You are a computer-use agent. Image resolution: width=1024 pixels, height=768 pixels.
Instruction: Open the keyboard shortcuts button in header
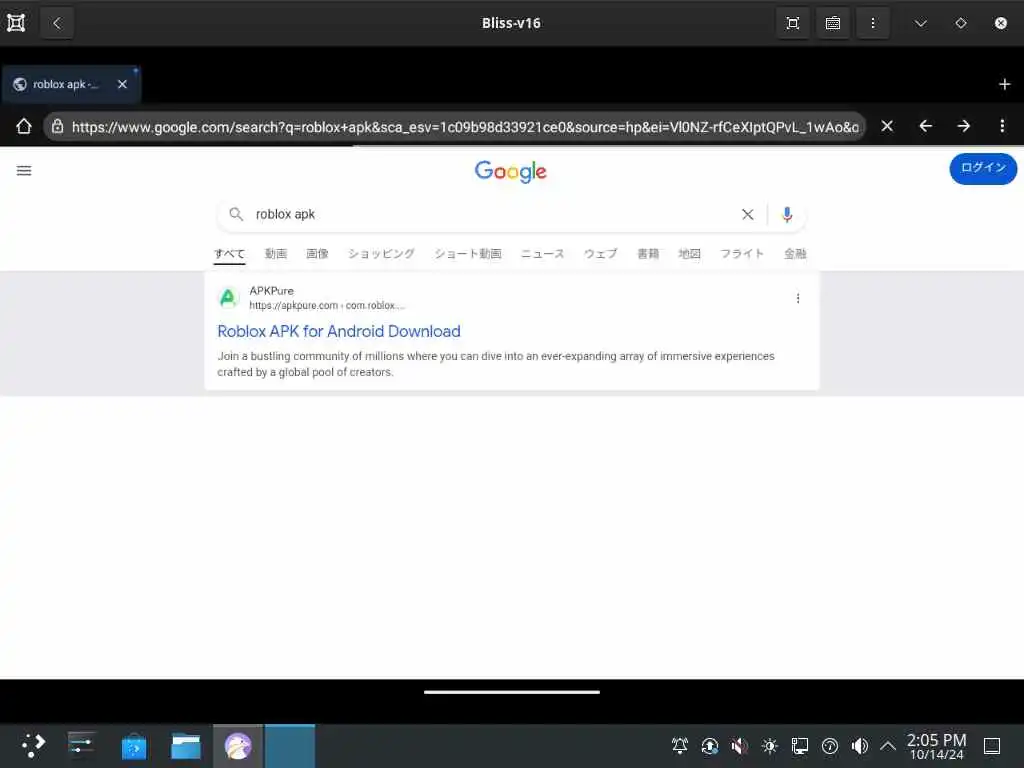833,23
